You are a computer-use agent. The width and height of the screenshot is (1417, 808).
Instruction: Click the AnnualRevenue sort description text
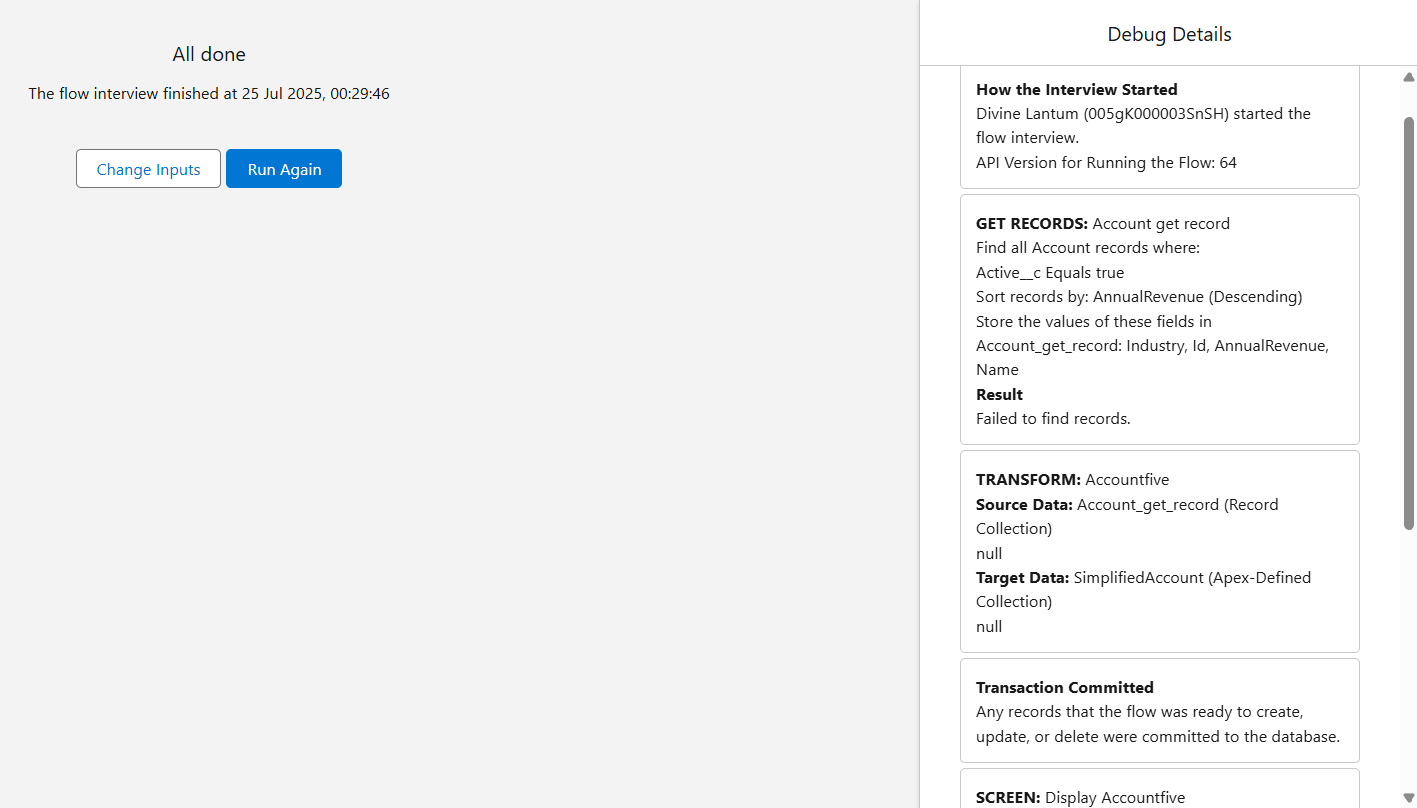pos(1139,296)
